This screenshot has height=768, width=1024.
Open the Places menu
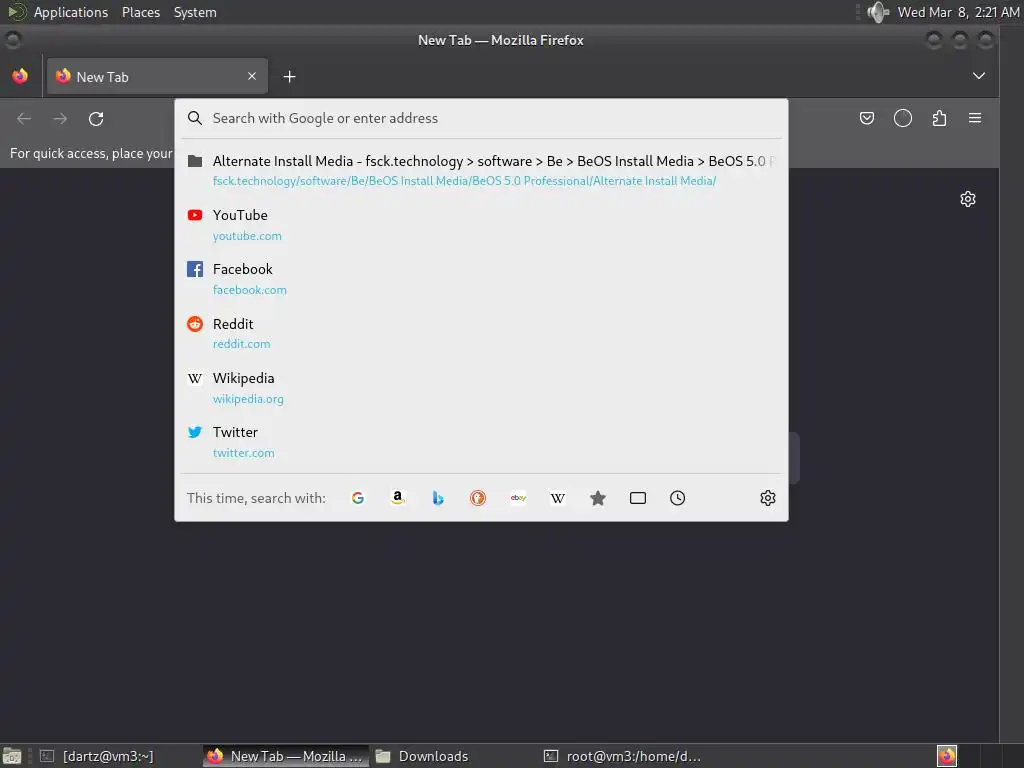click(x=141, y=12)
